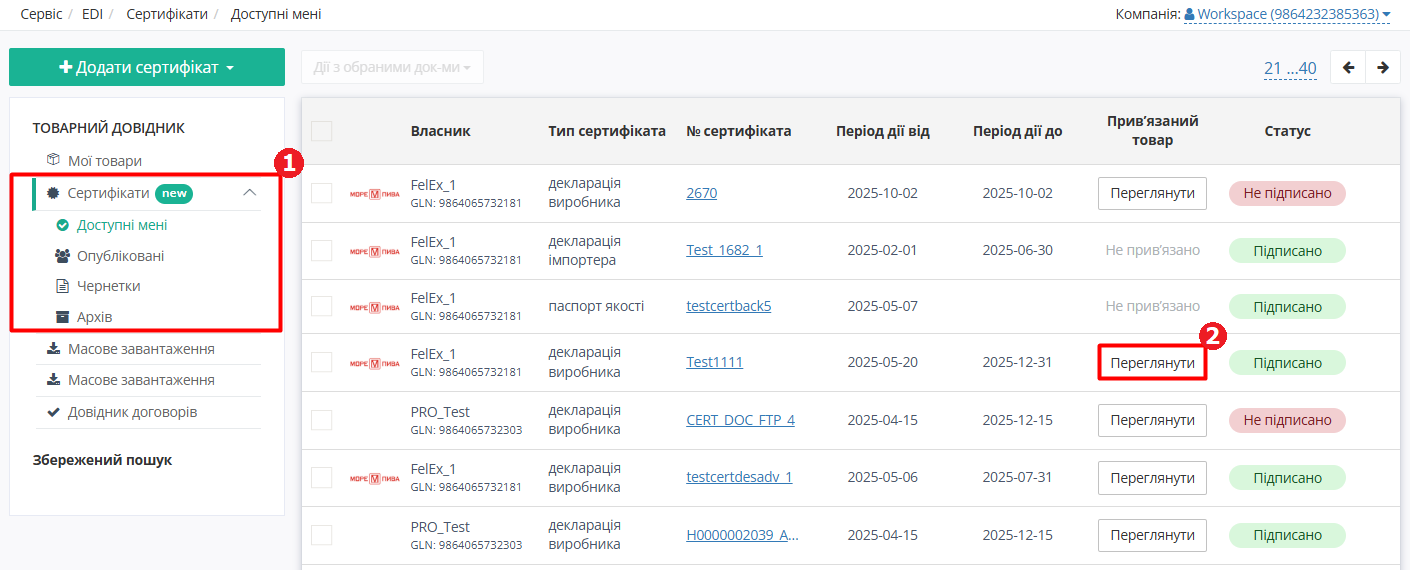Click the owner logo in row testcertdesadv_1
The height and width of the screenshot is (570, 1410).
coord(374,478)
